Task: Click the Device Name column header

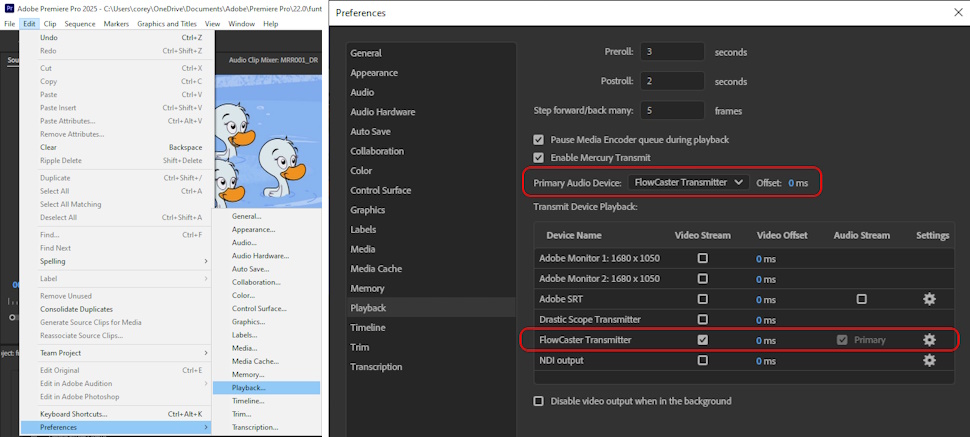Action: [x=573, y=235]
